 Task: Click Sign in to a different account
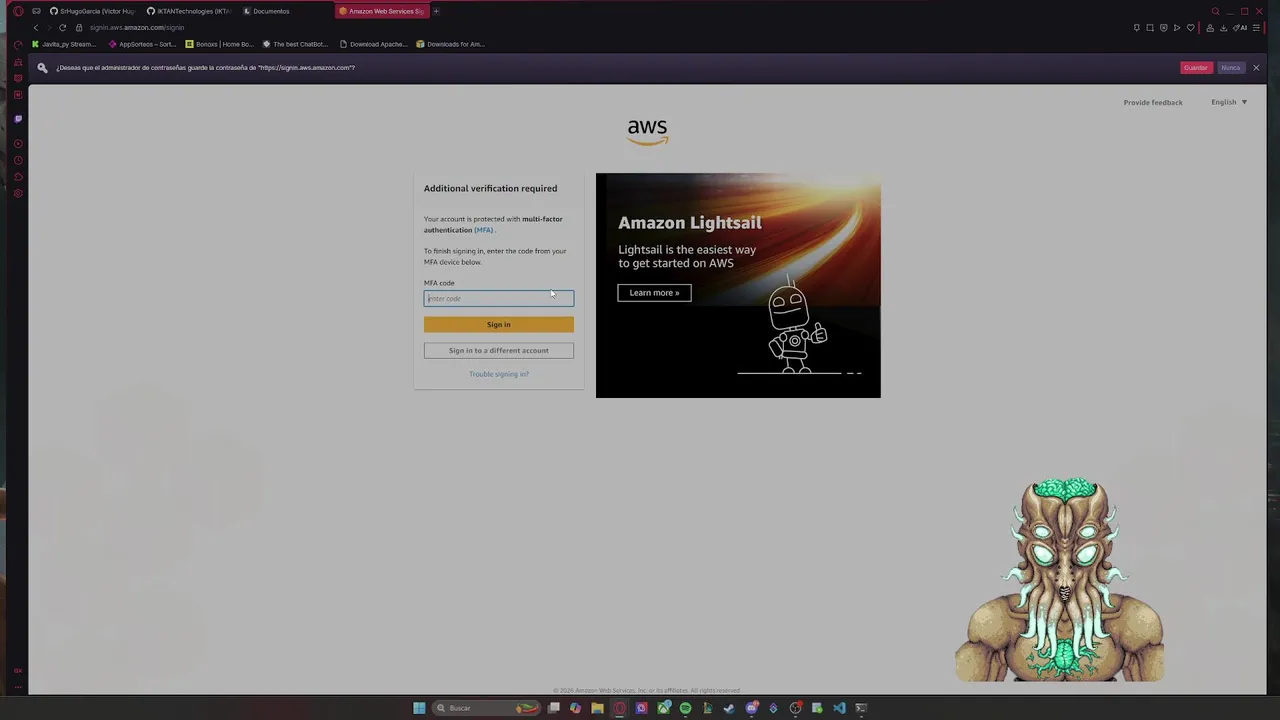499,350
